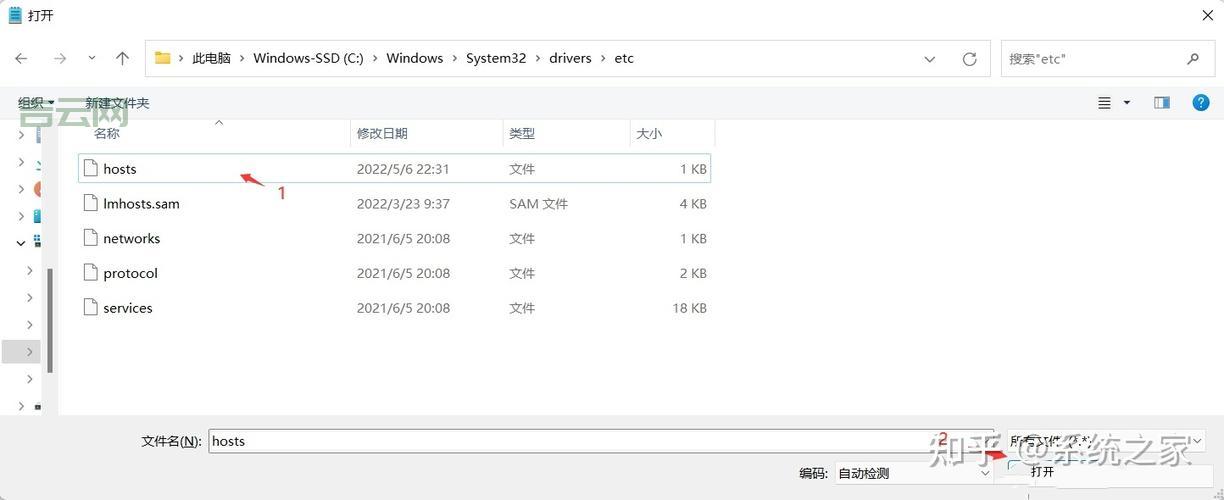The width and height of the screenshot is (1224, 500).
Task: Sort files by 修改日期 column
Action: 382,133
